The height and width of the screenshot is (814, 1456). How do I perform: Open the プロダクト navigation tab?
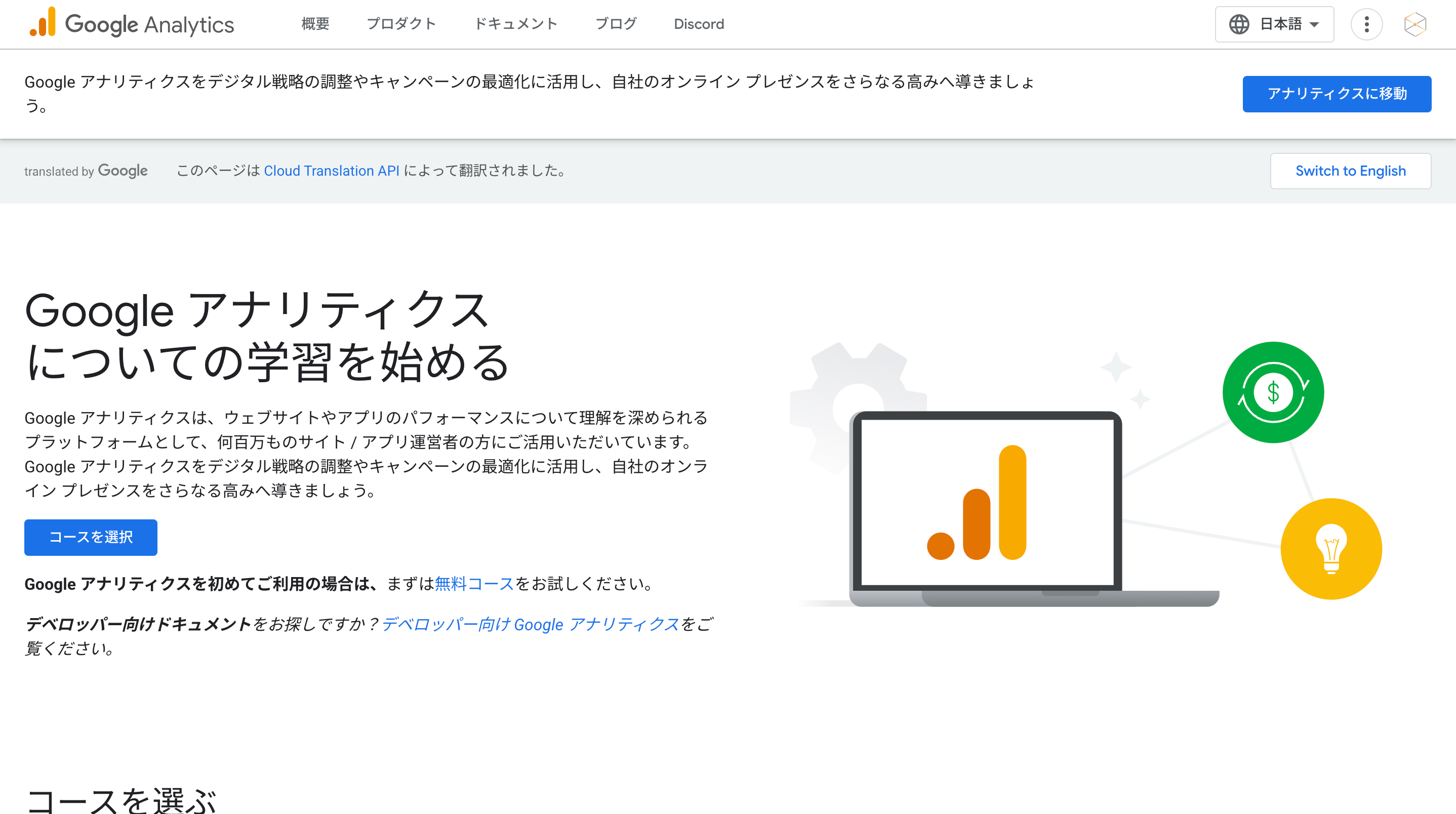coord(401,24)
